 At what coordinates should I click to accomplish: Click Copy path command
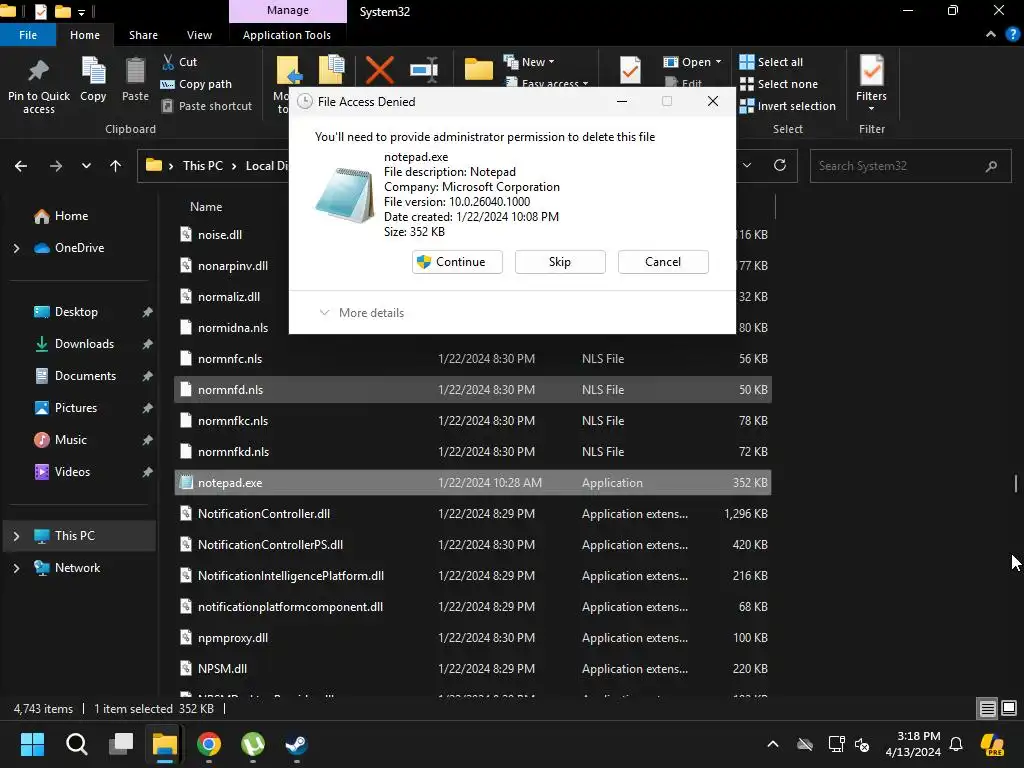(x=196, y=84)
